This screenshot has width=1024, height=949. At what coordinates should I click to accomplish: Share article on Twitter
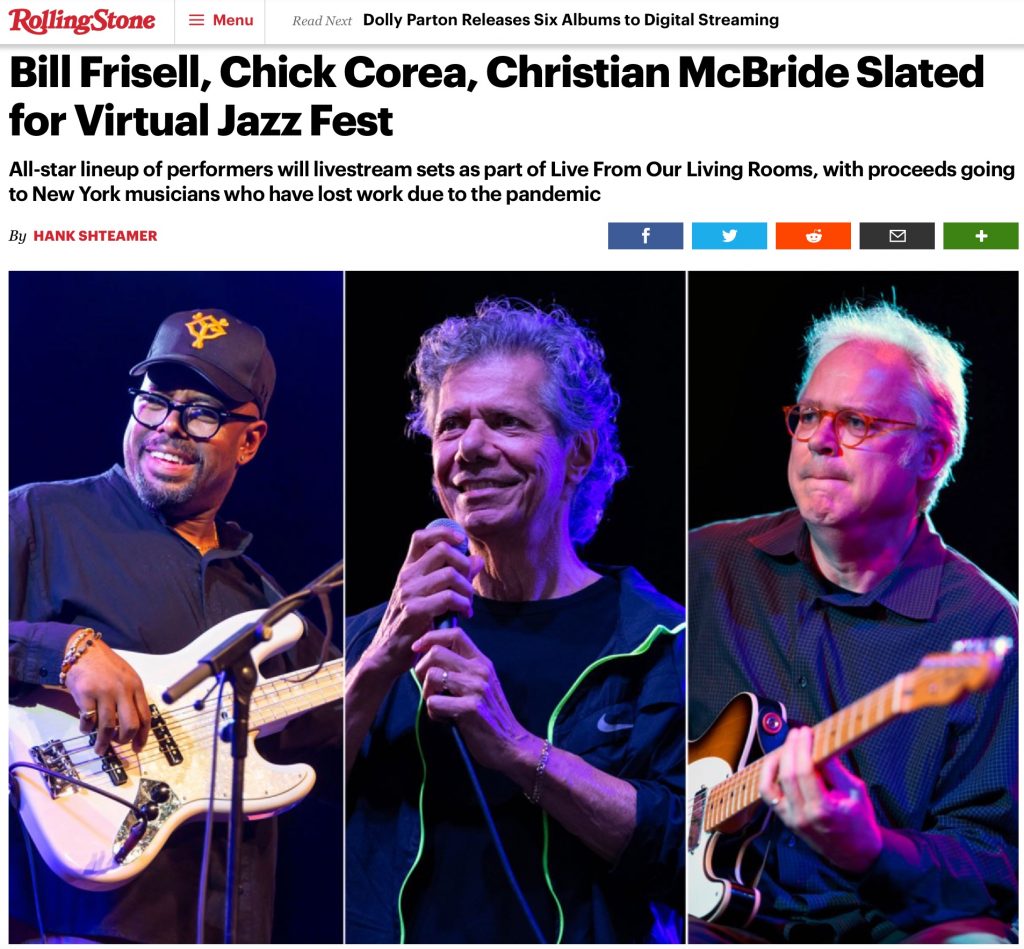[x=729, y=236]
